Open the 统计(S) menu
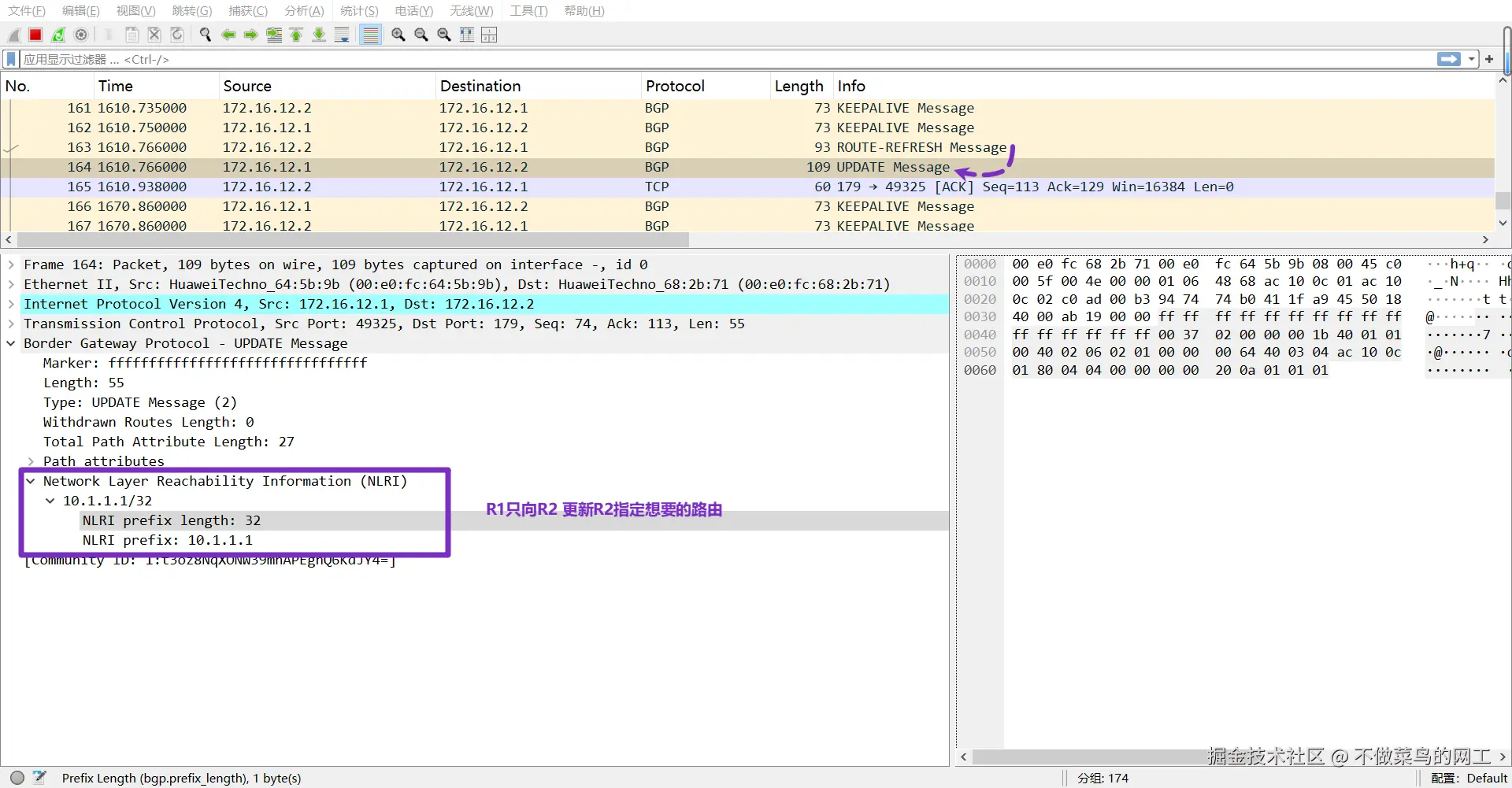This screenshot has width=1512, height=788. [x=359, y=11]
